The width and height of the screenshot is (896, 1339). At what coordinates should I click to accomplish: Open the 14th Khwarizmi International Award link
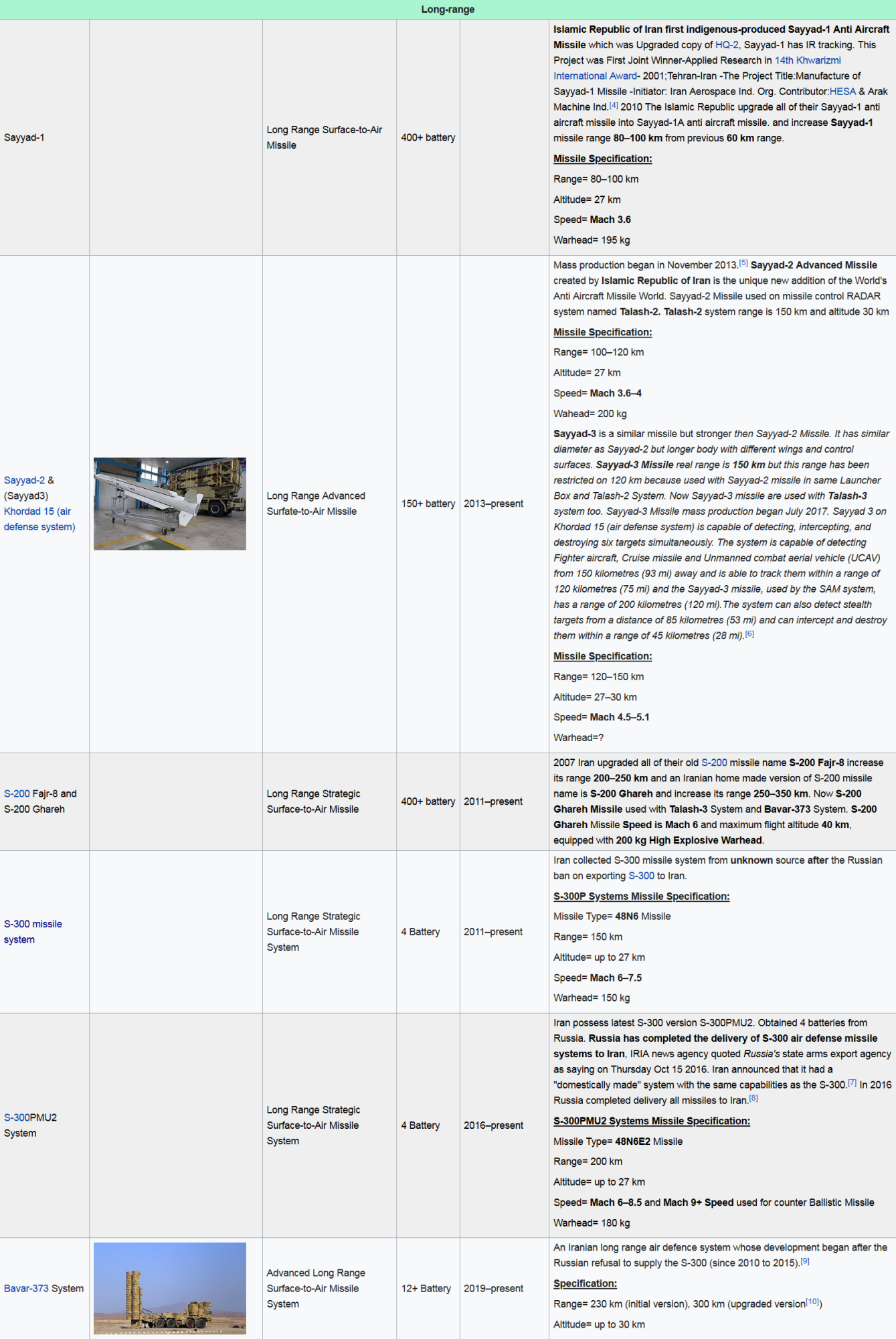point(808,60)
